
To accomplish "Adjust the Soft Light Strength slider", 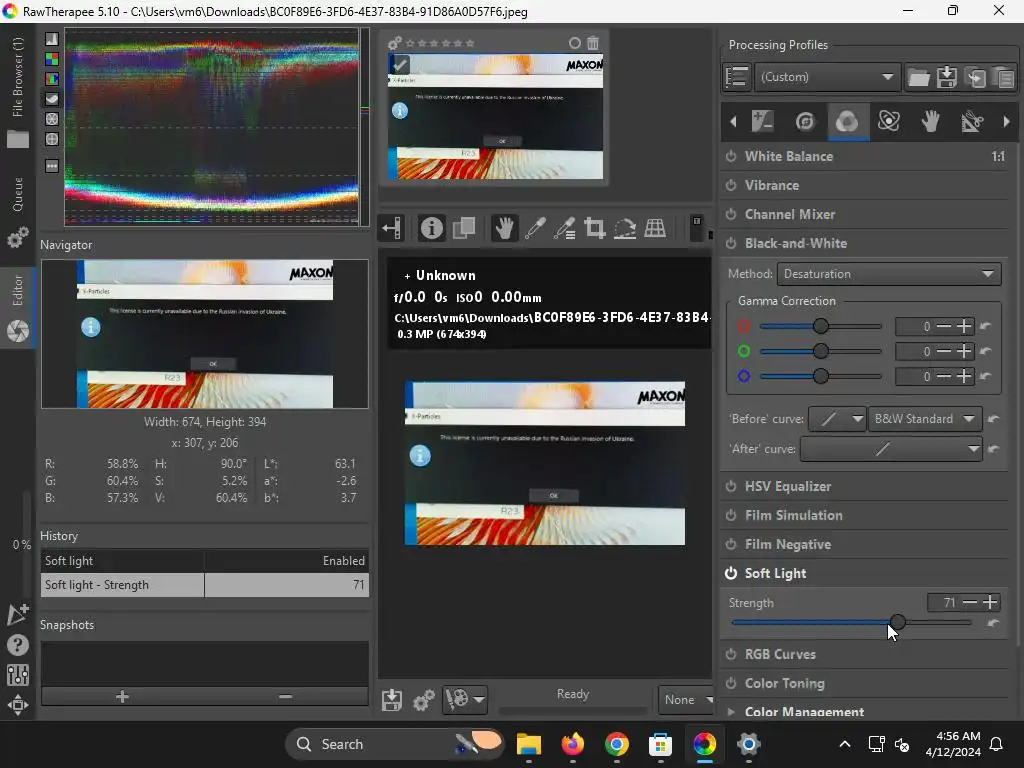I will pyautogui.click(x=852, y=622).
